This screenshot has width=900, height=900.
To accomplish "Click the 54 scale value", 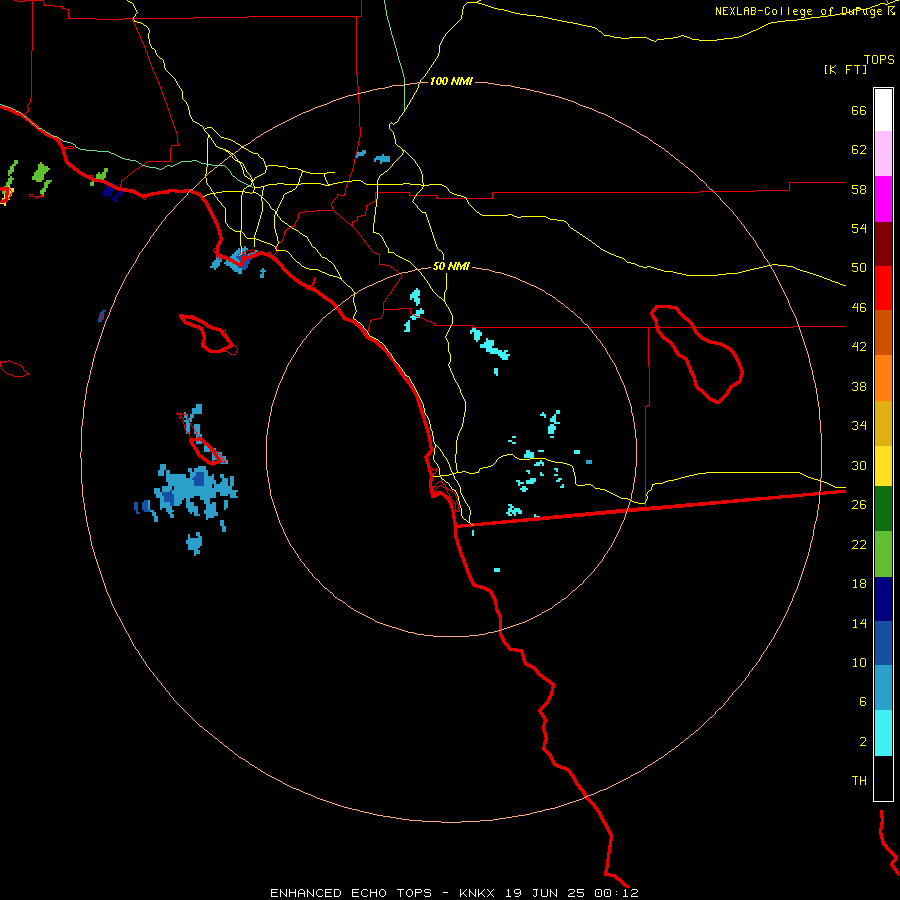I will (x=859, y=228).
